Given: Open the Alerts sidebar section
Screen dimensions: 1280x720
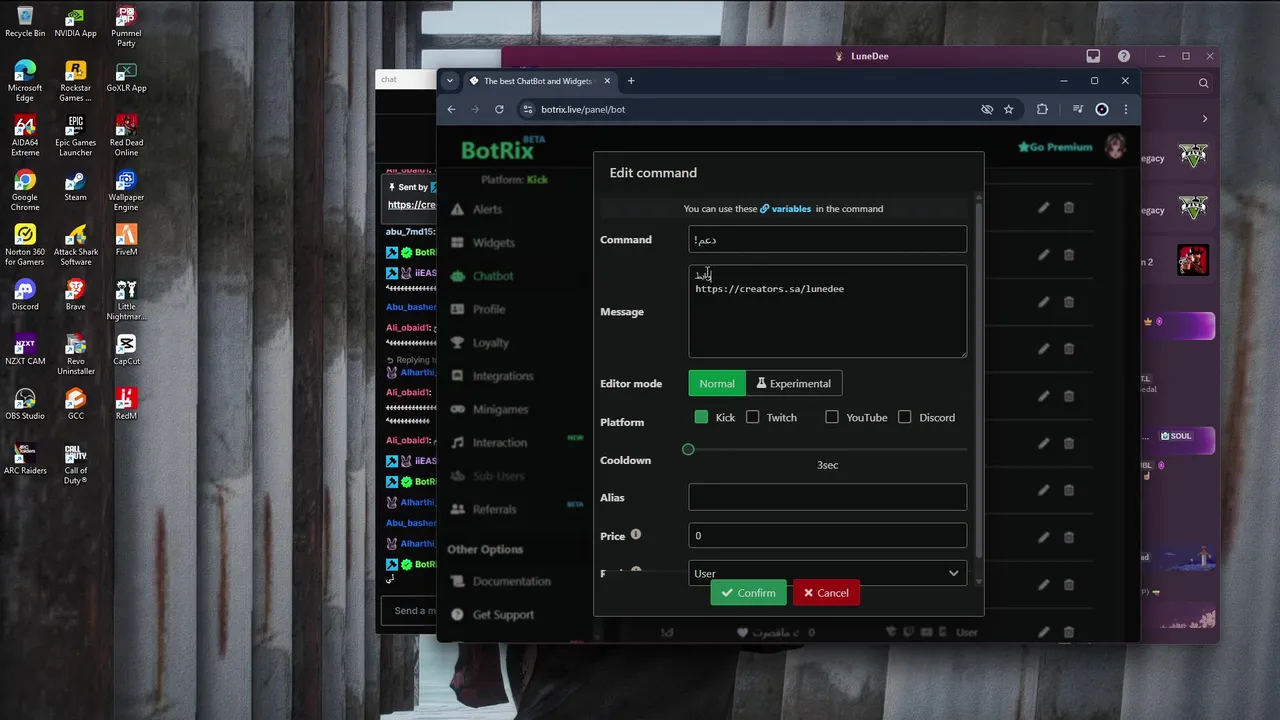Looking at the screenshot, I should (476, 209).
